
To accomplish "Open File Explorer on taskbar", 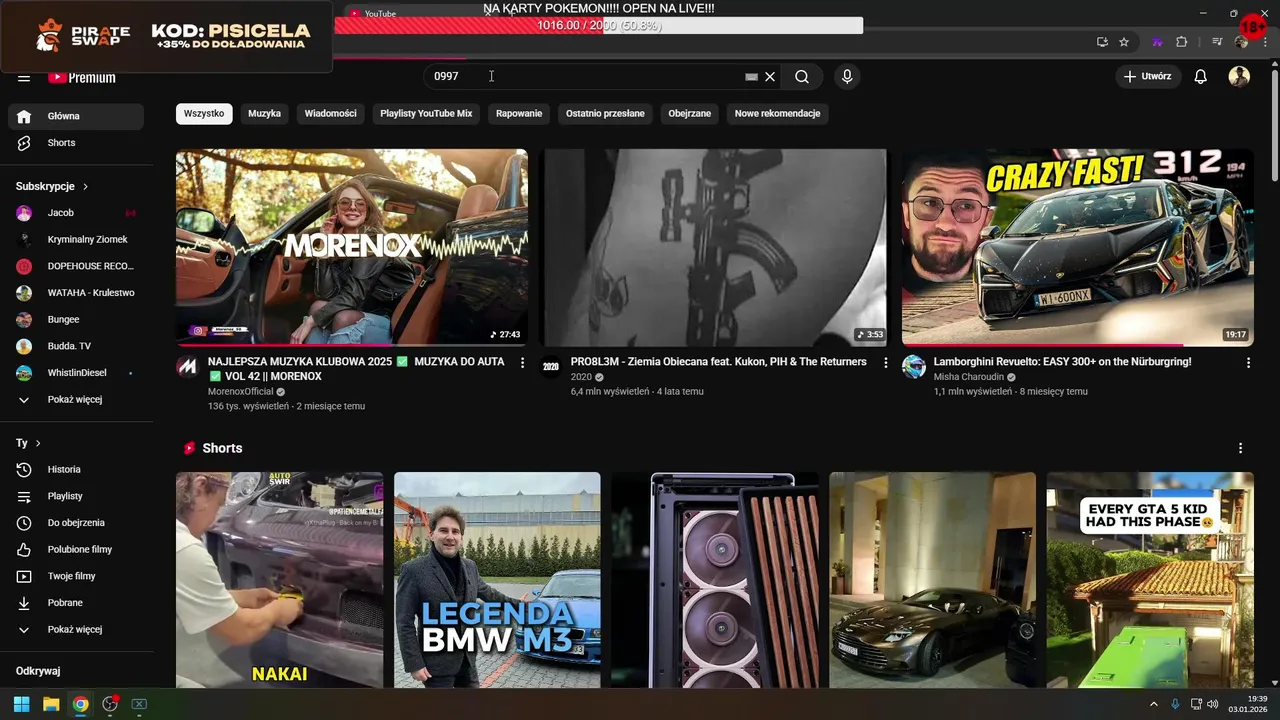I will tap(51, 704).
